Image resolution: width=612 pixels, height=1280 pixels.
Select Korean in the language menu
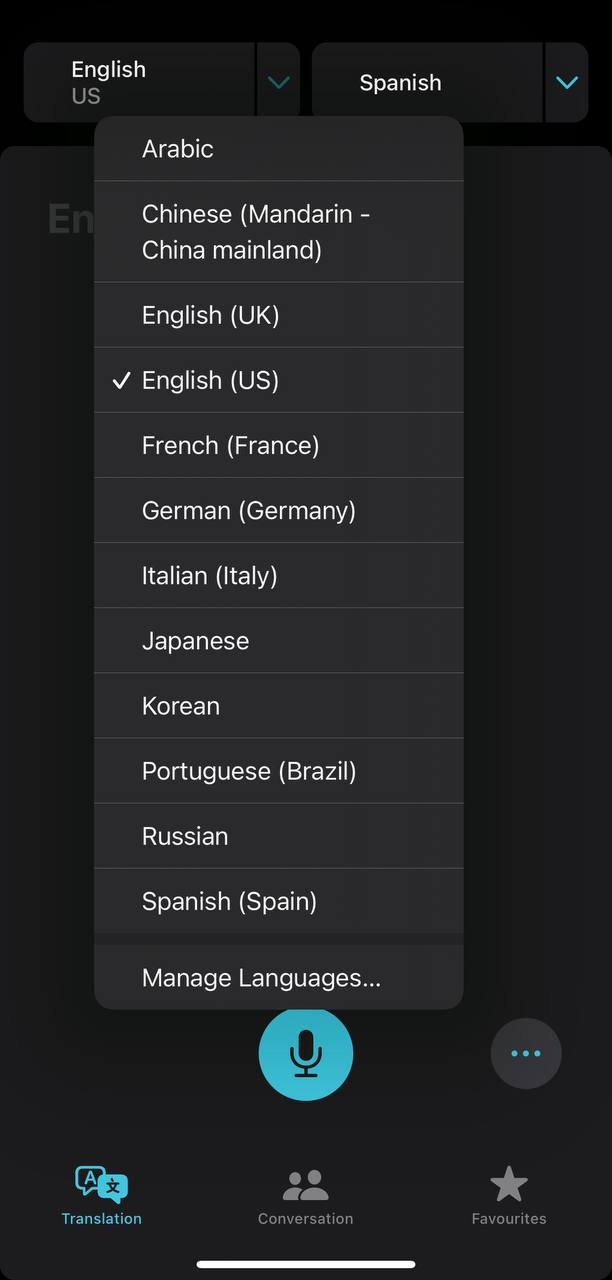(279, 705)
